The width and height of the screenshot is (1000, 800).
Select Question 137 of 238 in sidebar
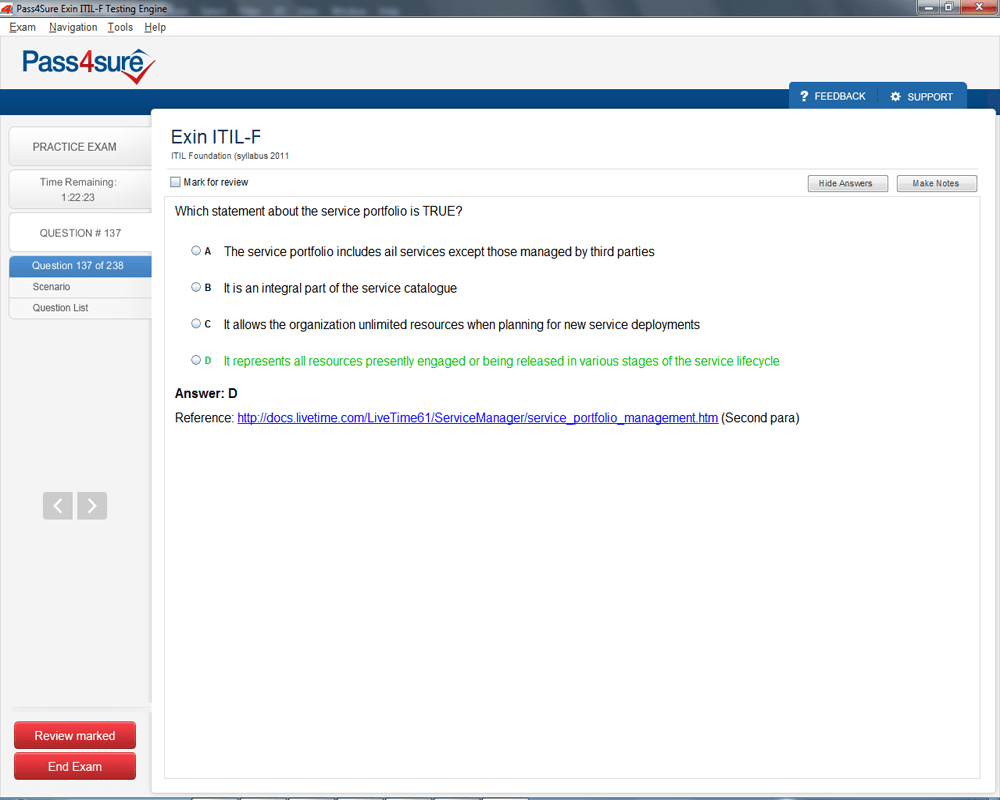(x=80, y=265)
